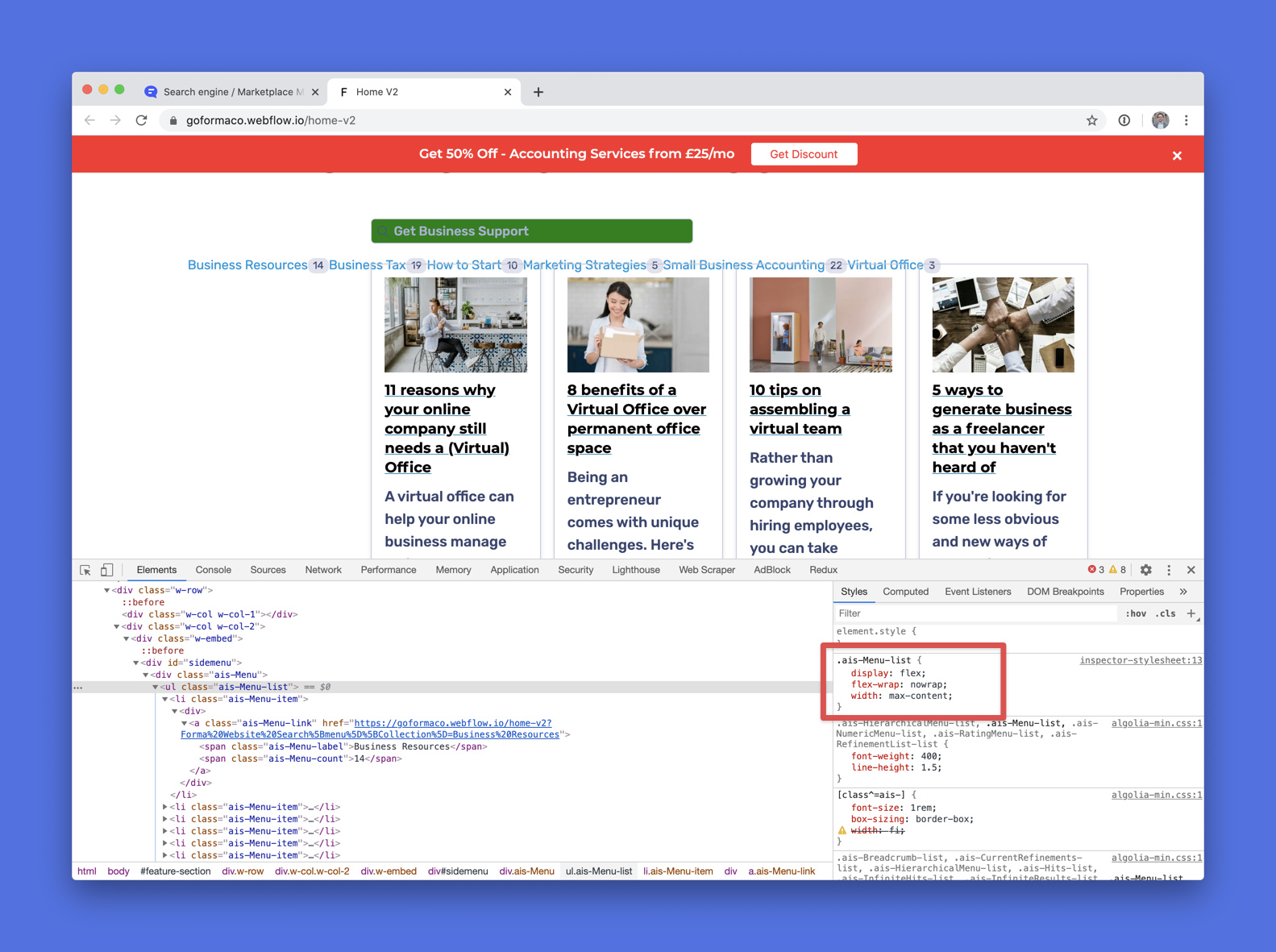Open a new browser tab with plus
The image size is (1276, 952).
click(538, 92)
